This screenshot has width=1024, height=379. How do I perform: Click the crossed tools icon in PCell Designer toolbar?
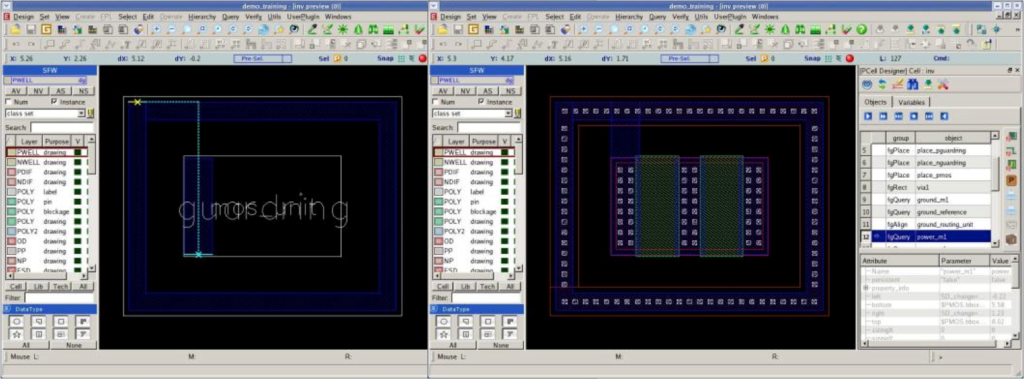[x=942, y=84]
